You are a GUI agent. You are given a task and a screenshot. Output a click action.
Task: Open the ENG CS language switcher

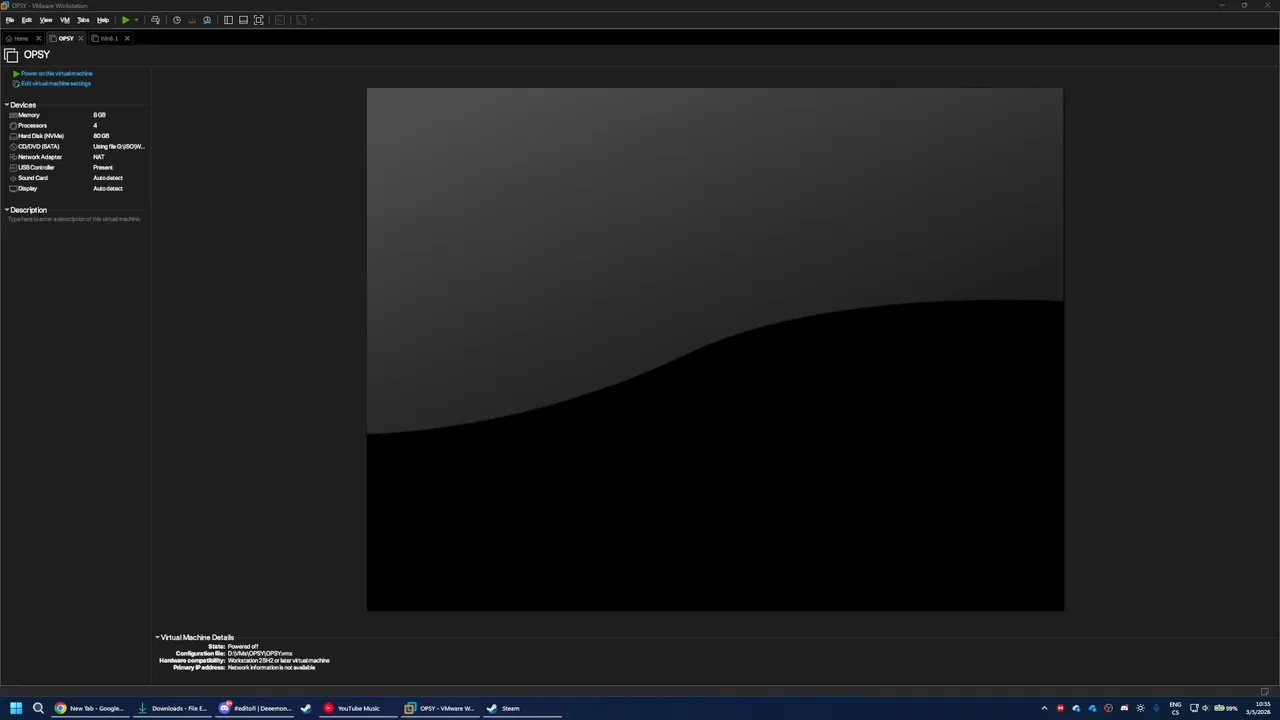pyautogui.click(x=1175, y=708)
